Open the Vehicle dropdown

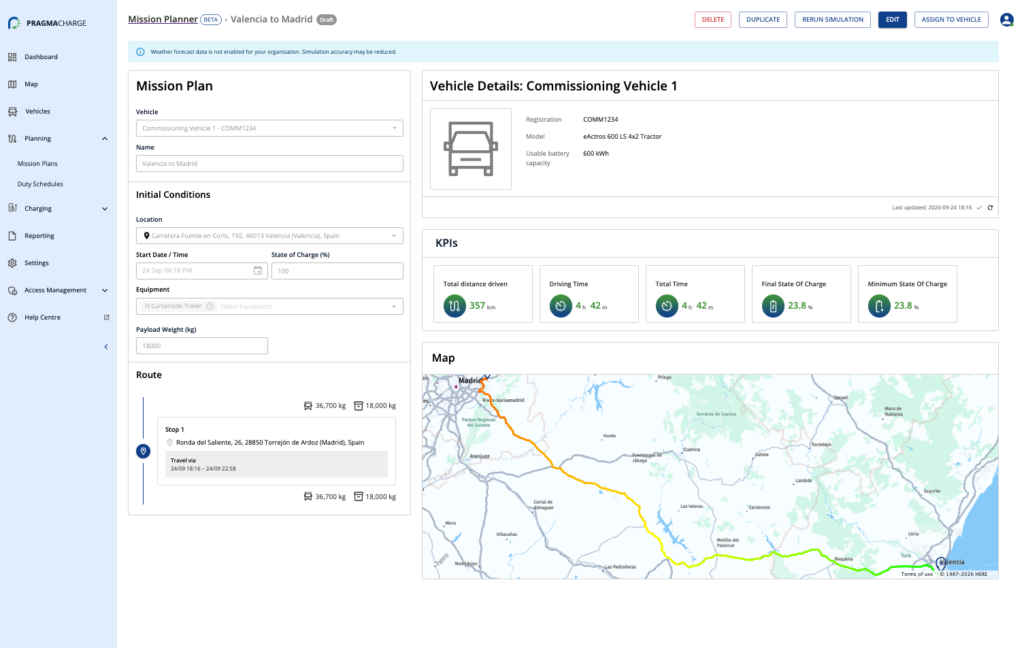pyautogui.click(x=269, y=128)
